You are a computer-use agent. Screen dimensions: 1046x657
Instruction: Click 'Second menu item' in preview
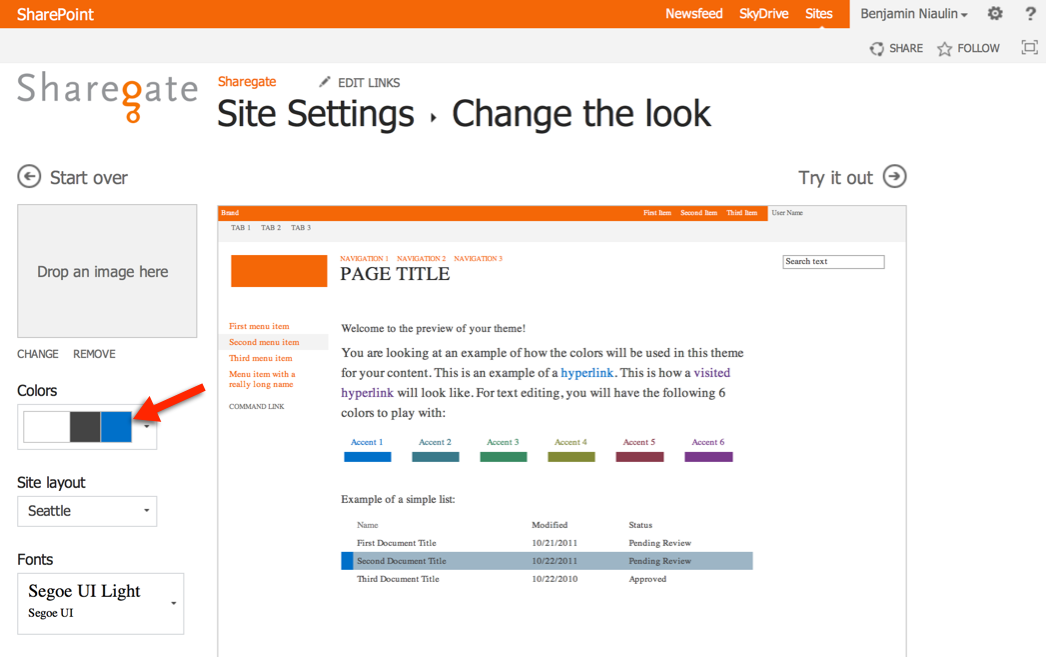264,342
